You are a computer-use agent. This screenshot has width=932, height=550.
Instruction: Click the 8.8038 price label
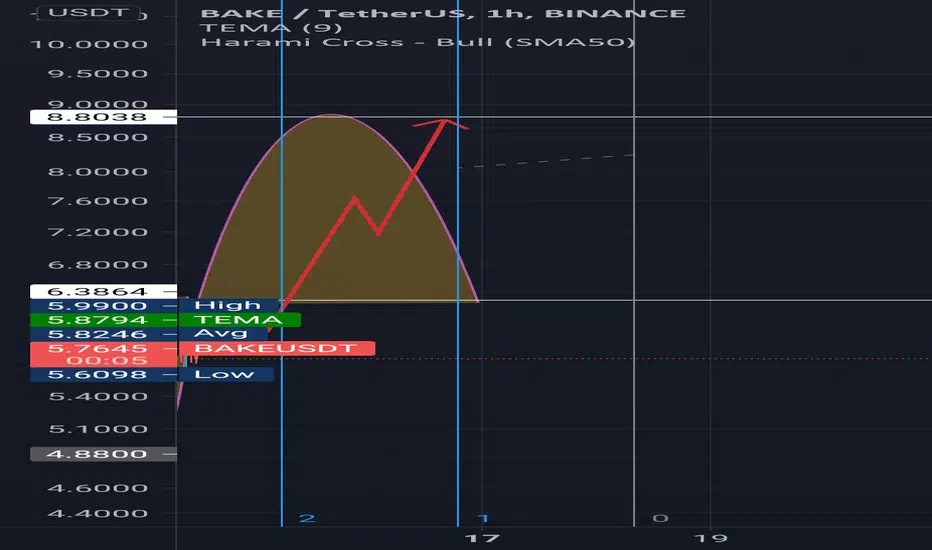point(103,117)
